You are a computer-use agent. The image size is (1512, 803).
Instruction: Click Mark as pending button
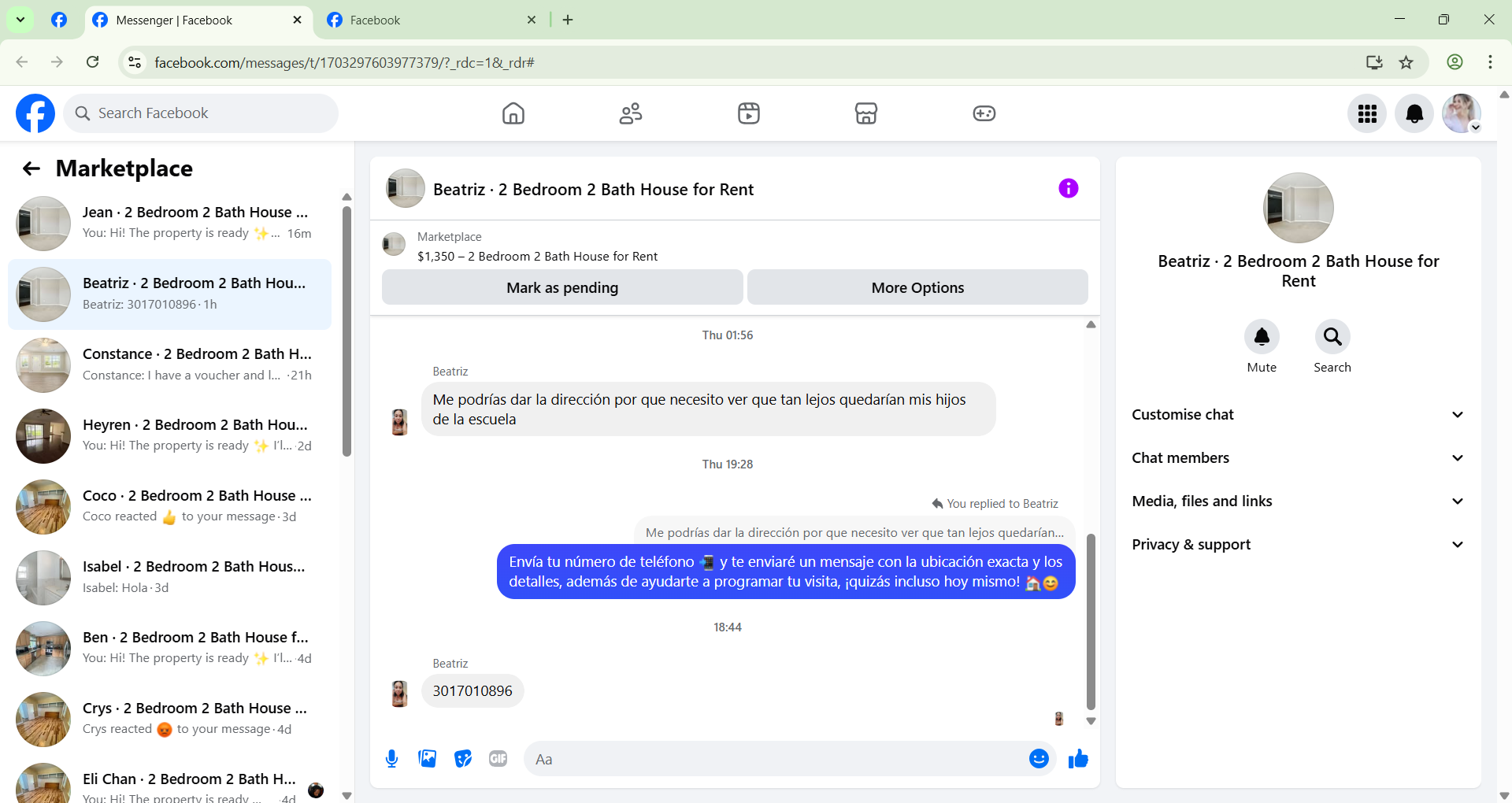[x=562, y=287]
